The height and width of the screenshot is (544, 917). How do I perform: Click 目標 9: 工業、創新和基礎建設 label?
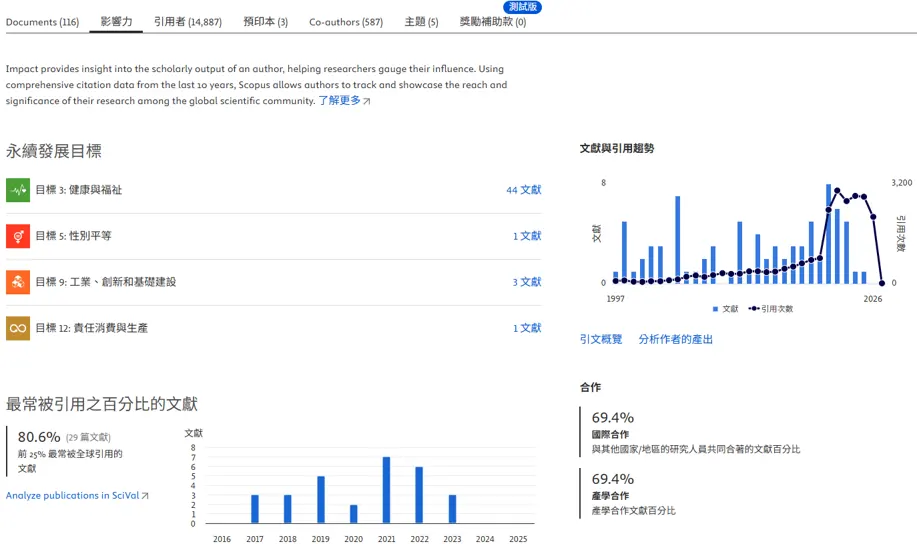(x=105, y=282)
